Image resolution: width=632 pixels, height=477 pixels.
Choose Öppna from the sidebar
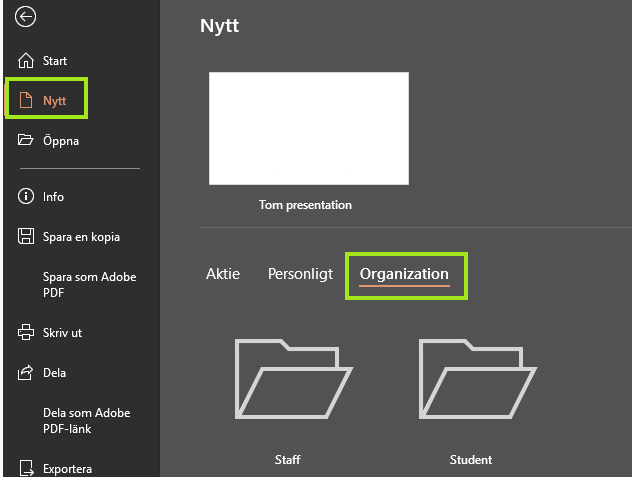(61, 141)
